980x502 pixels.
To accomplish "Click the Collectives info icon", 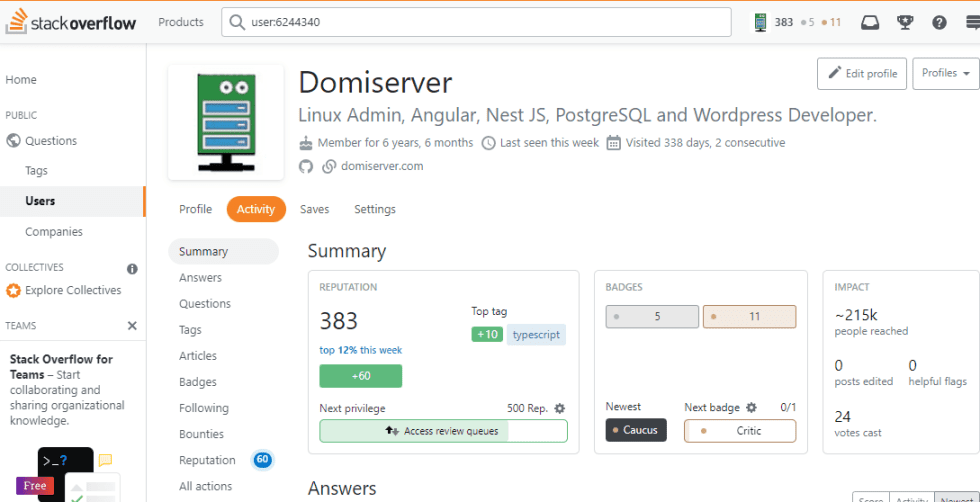I will [132, 269].
